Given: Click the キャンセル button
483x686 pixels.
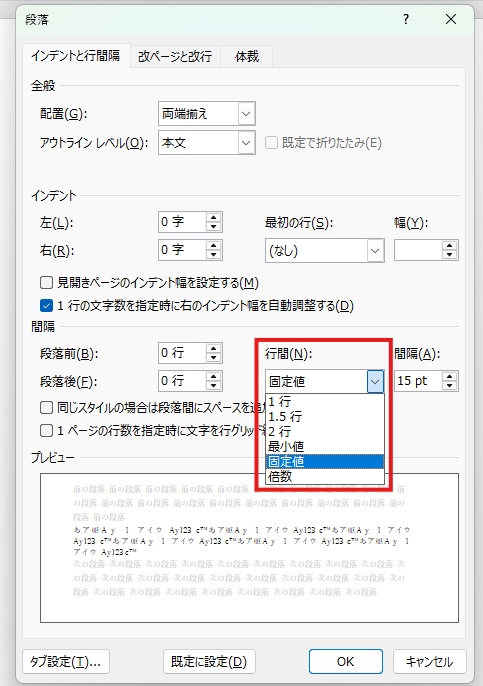Looking at the screenshot, I should point(430,662).
